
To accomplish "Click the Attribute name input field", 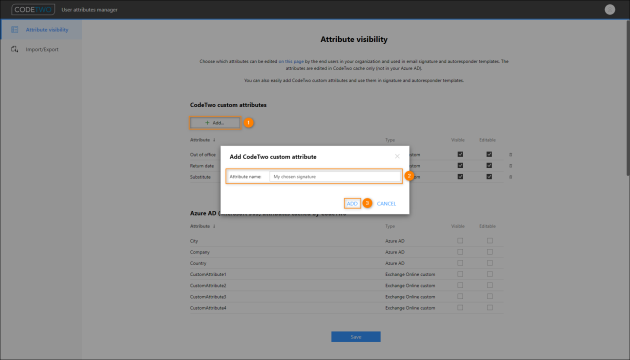I will pos(335,176).
